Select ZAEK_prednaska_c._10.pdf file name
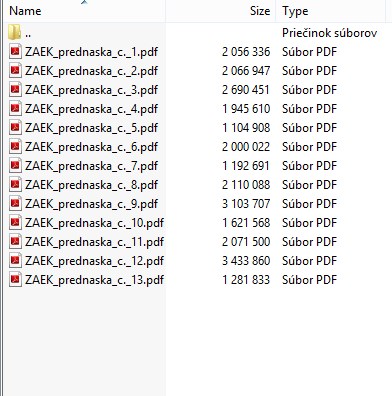 pyautogui.click(x=94, y=223)
